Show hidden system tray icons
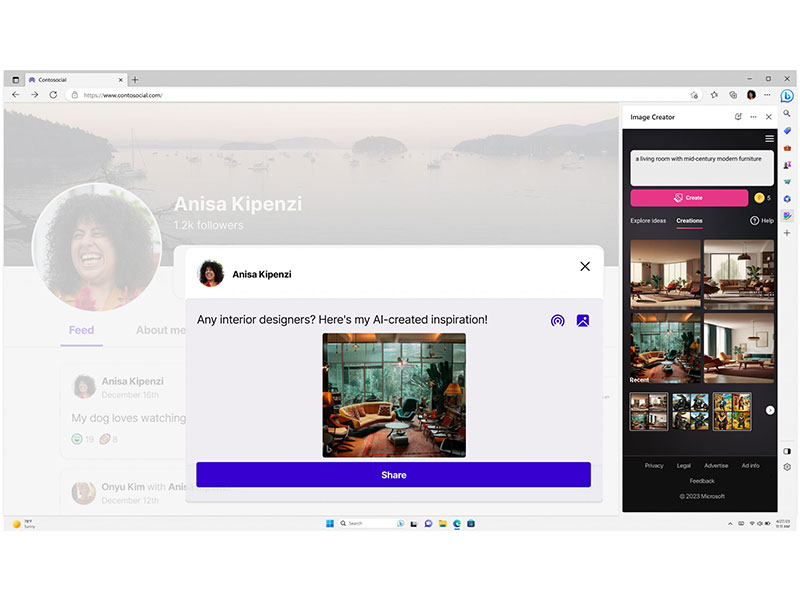Screen dimensions: 800x600 pos(730,523)
